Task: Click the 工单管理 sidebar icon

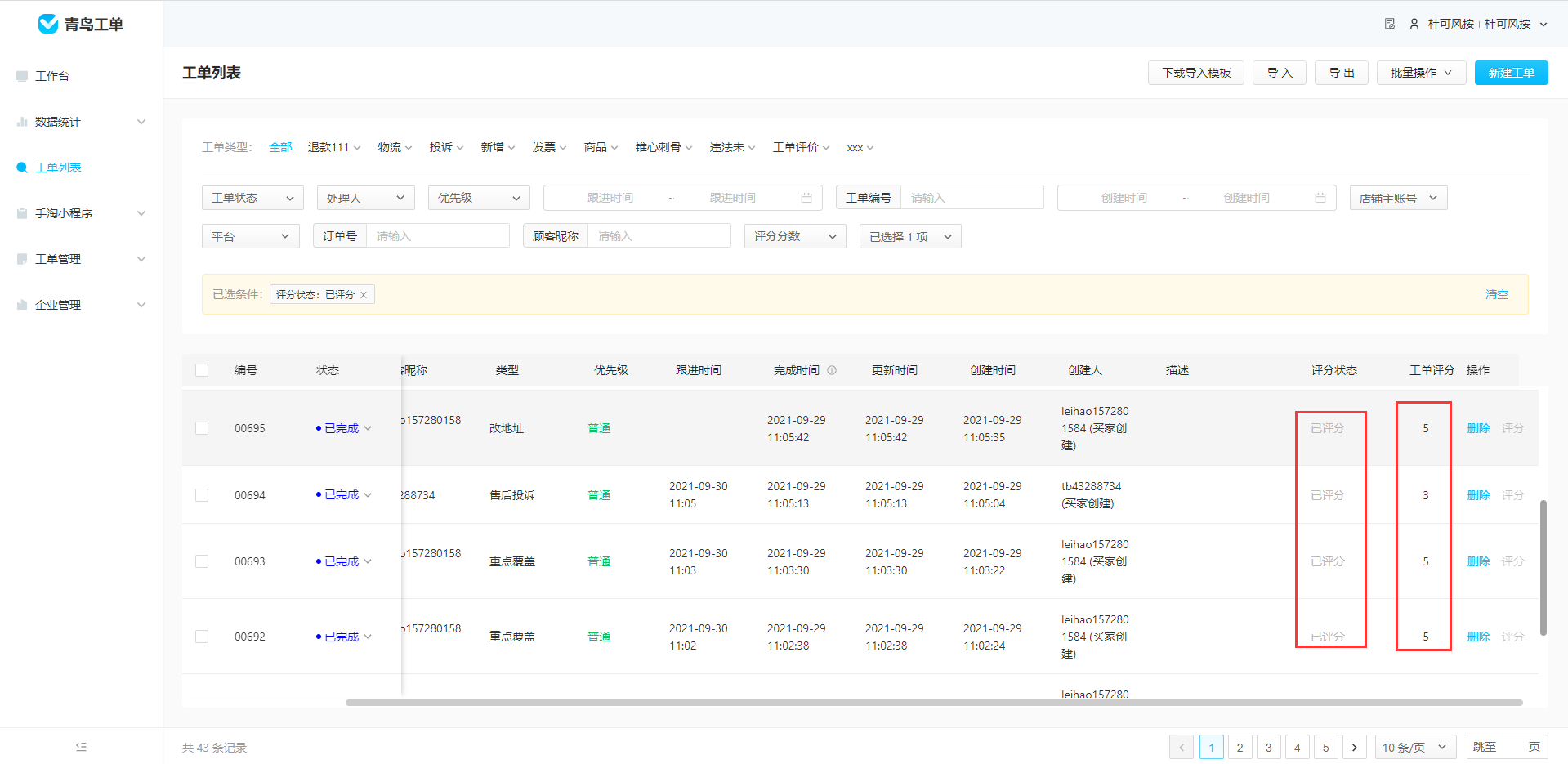Action: click(x=22, y=259)
